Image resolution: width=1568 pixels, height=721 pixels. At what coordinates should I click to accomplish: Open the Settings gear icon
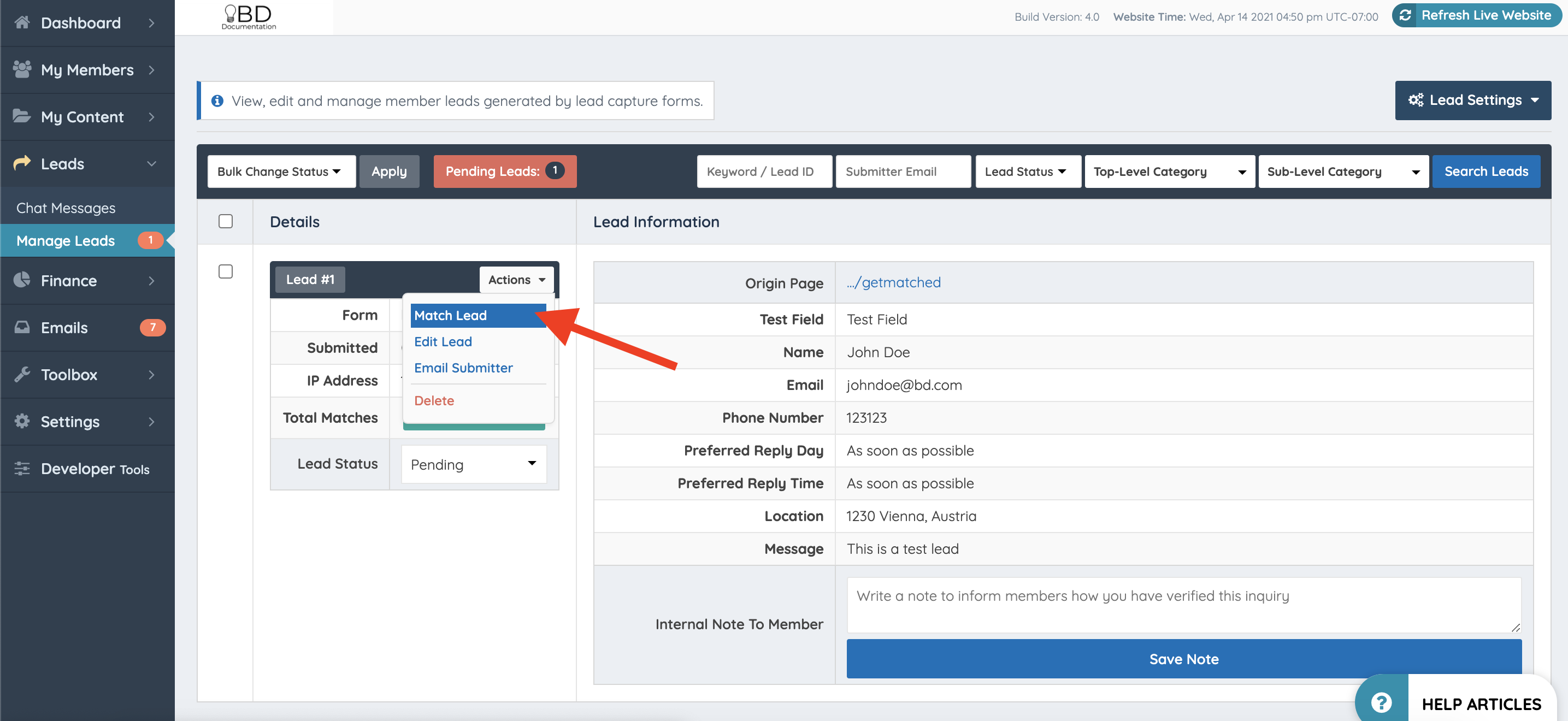22,421
